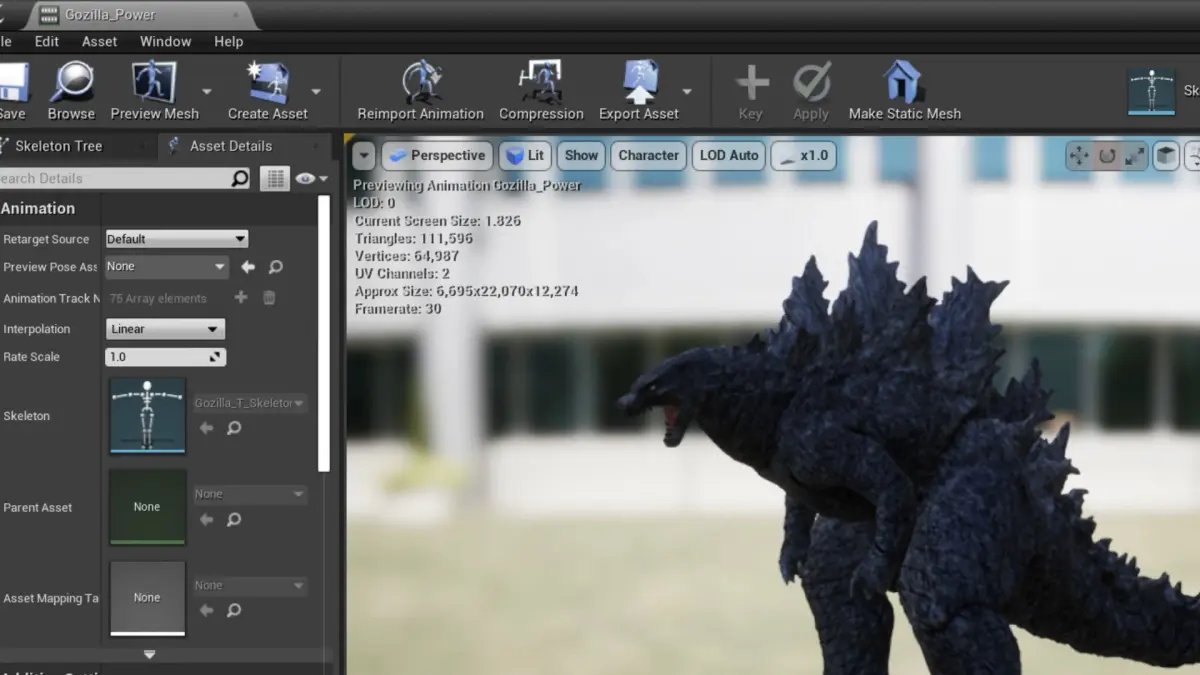Open the Asset Mapping Table None dropdown
The width and height of the screenshot is (1200, 675).
(250, 585)
